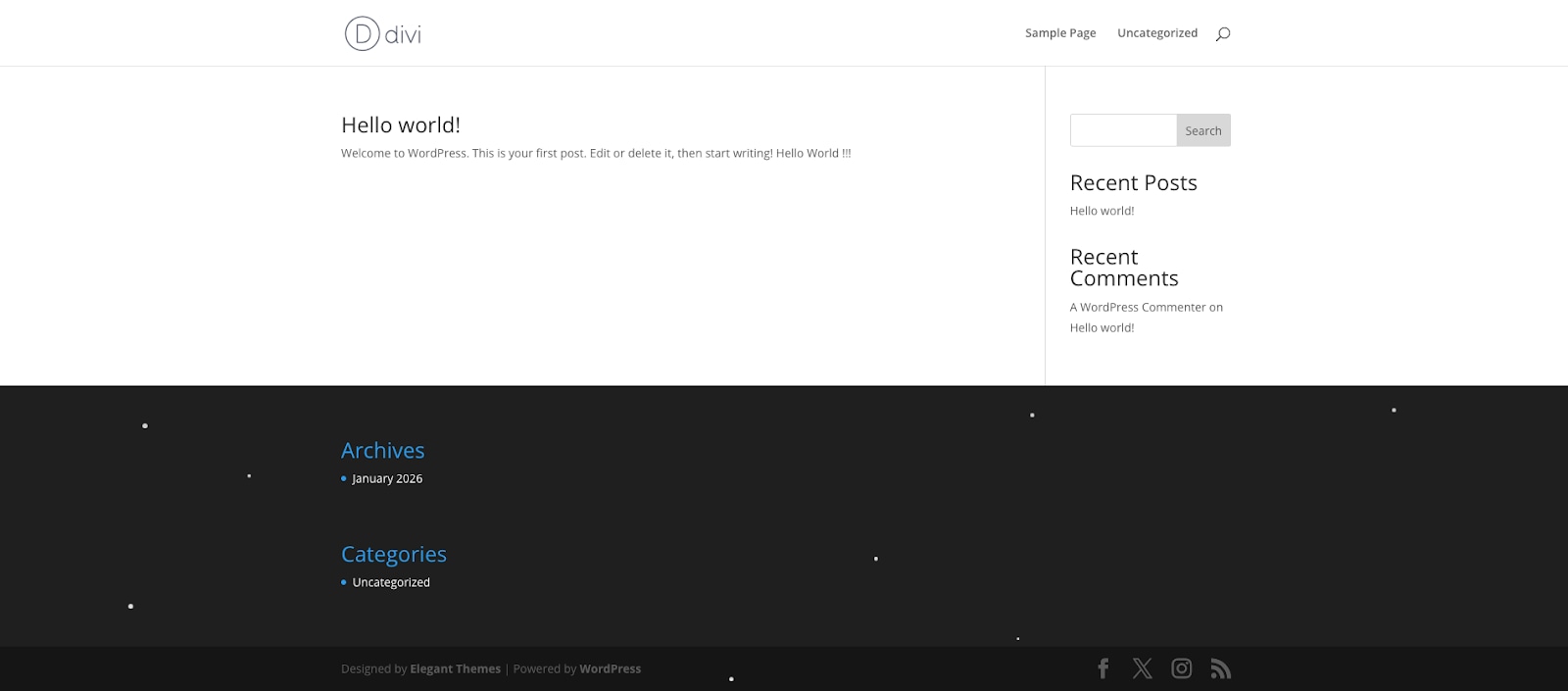Visit the Instagram footer icon link
The height and width of the screenshot is (691, 1568).
coord(1182,668)
